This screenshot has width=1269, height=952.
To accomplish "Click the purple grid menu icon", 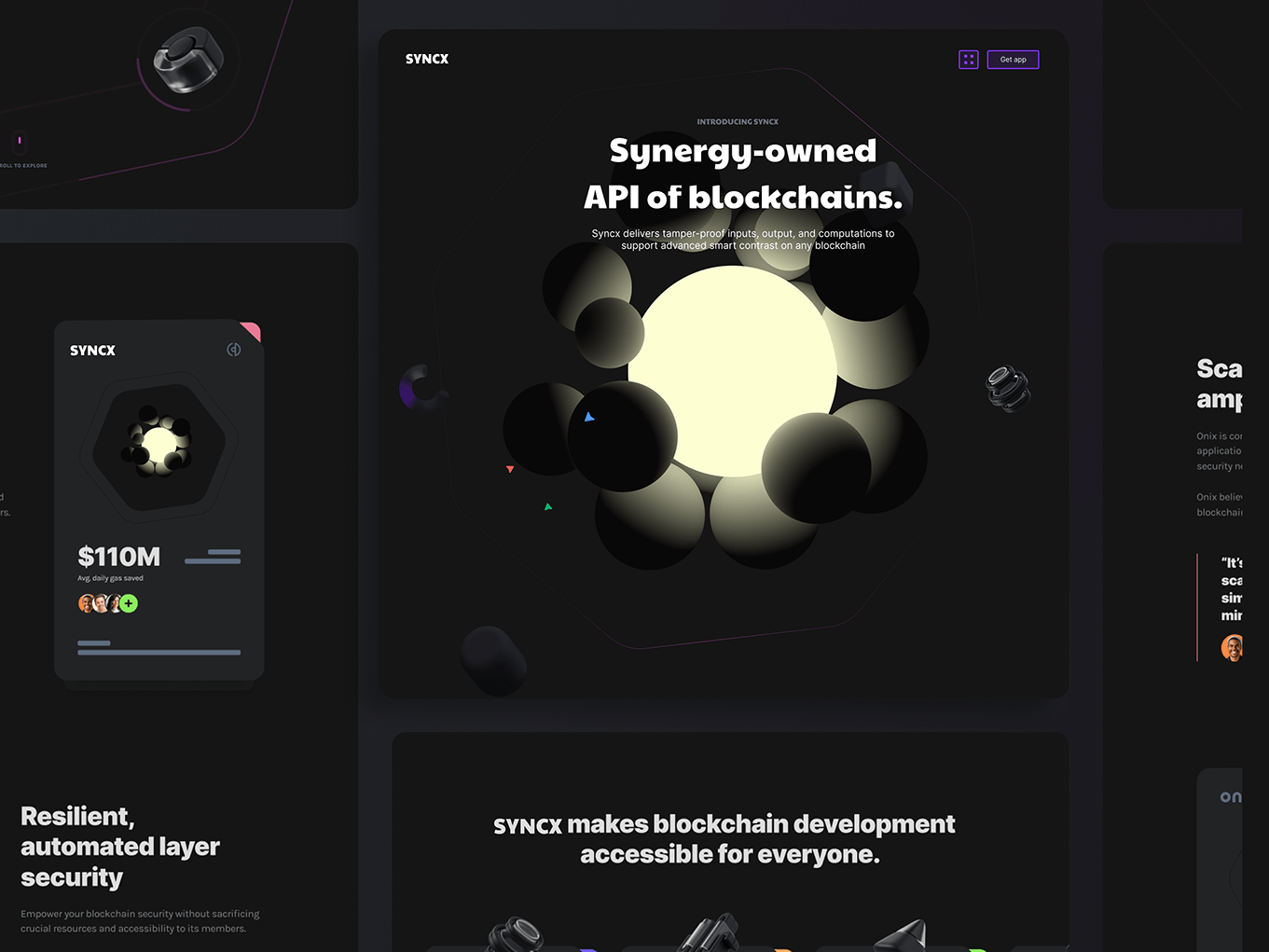I will [x=969, y=60].
